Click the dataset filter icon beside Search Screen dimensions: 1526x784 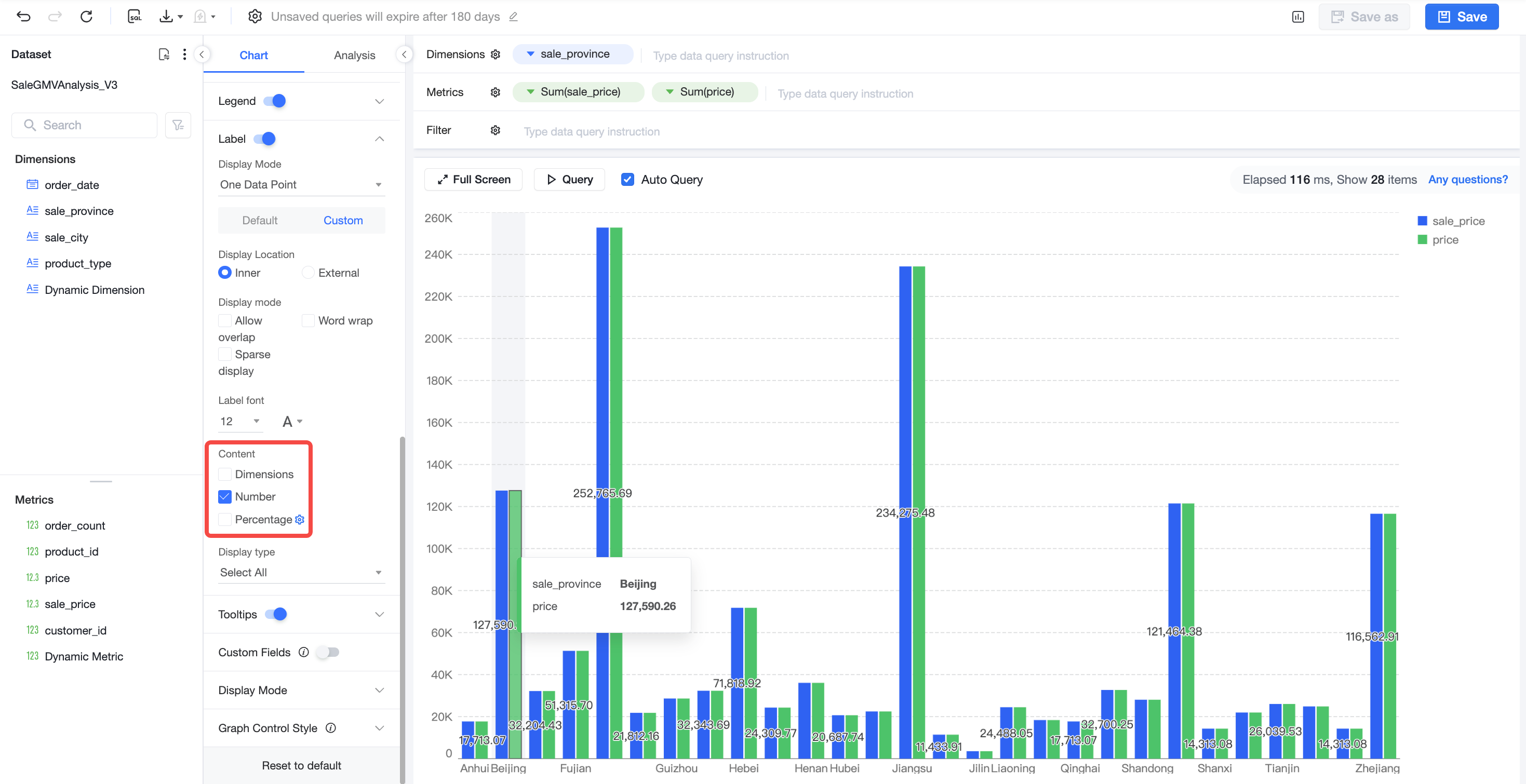(x=178, y=125)
